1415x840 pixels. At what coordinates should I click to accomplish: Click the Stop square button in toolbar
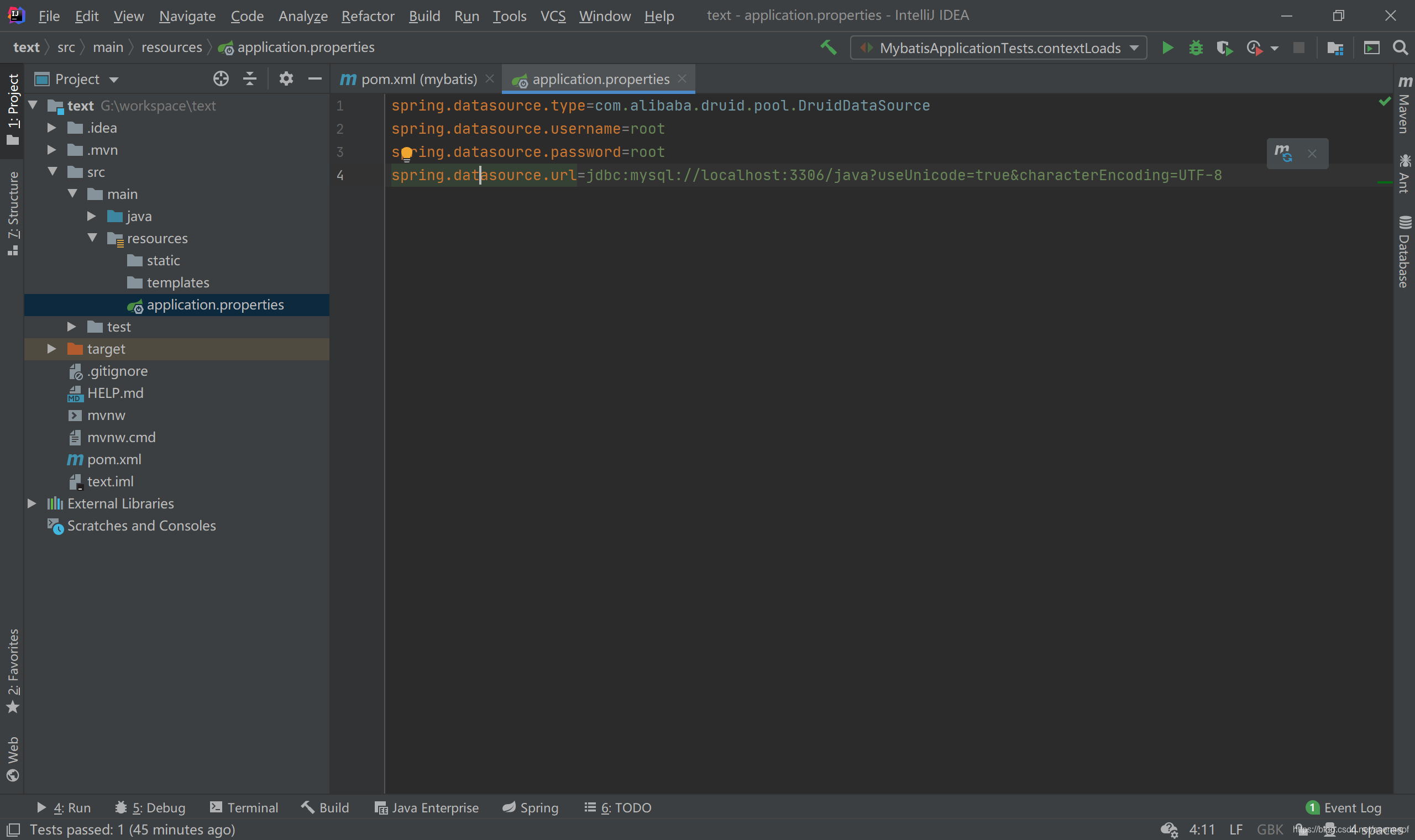(1298, 48)
